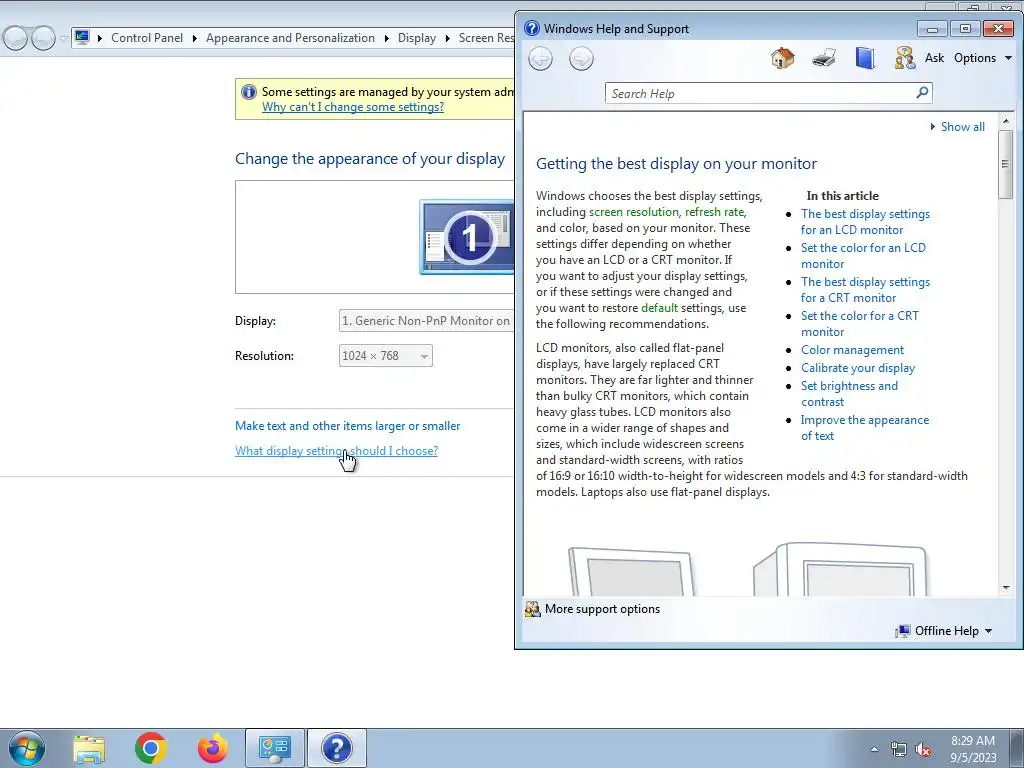Click 'screen resolution' glossary term

(633, 212)
